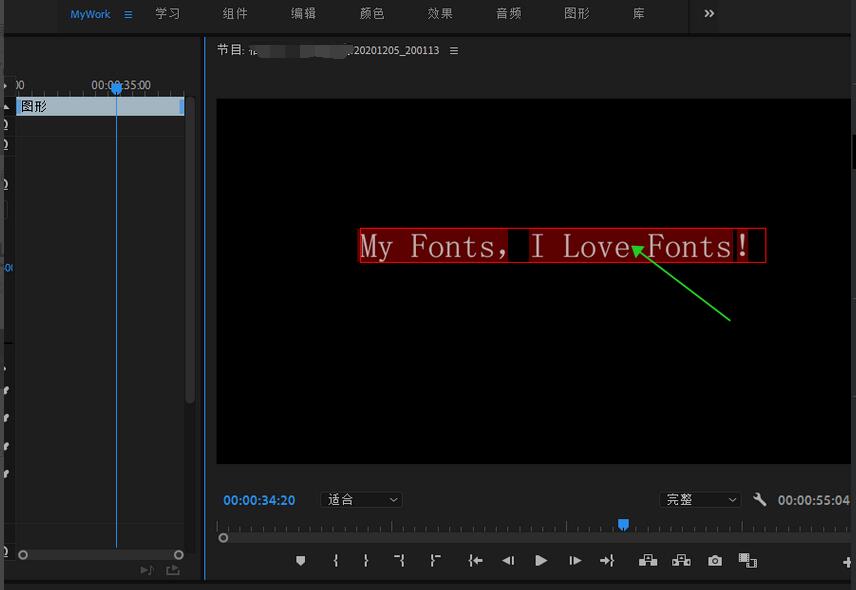Viewport: 856px width, 590px height.
Task: Click the Lift icon in program monitor
Action: (648, 561)
